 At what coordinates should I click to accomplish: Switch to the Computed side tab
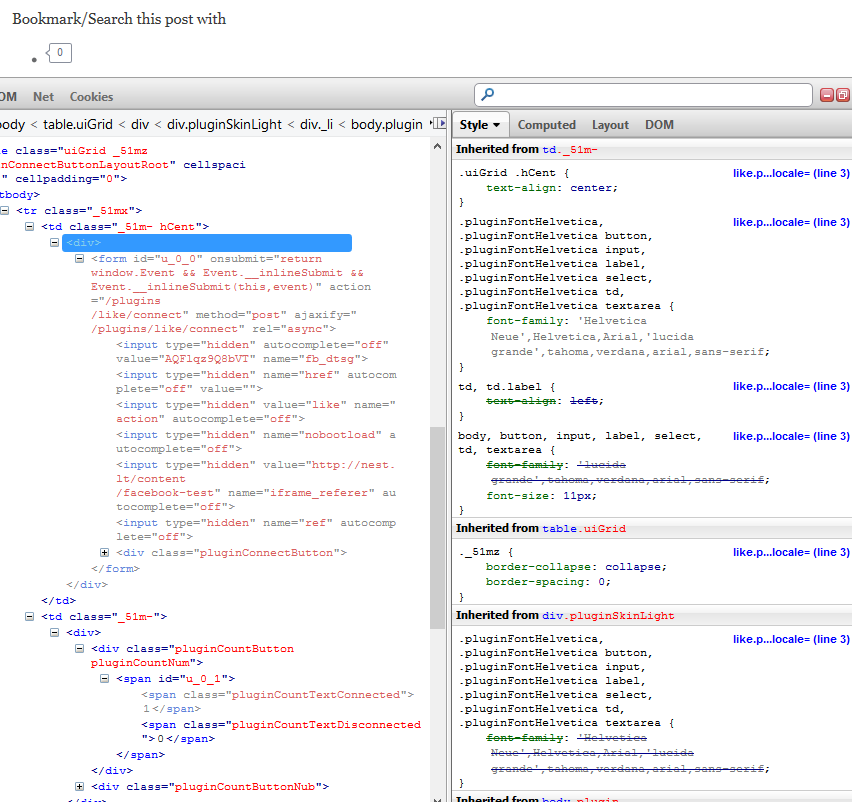click(547, 125)
